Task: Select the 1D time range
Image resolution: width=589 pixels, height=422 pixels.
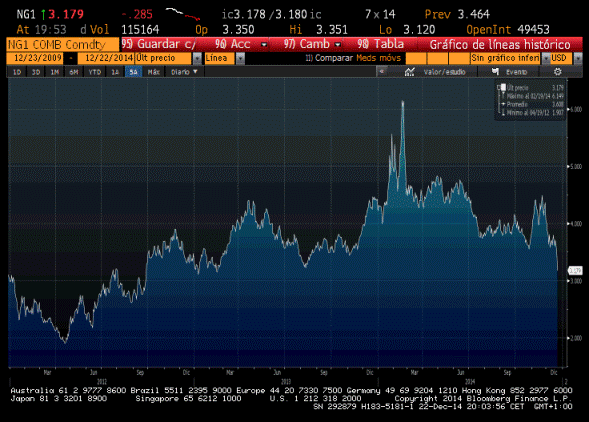Action: click(17, 72)
